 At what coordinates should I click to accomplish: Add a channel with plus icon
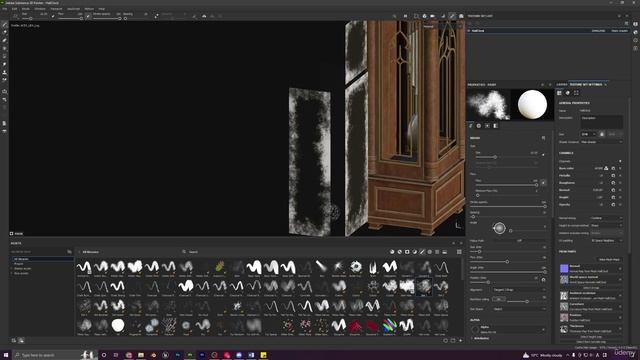tap(620, 161)
